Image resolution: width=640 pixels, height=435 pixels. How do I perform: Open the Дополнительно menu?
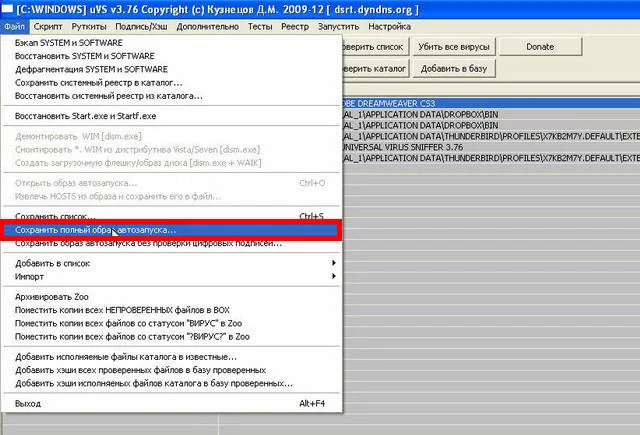click(x=207, y=27)
